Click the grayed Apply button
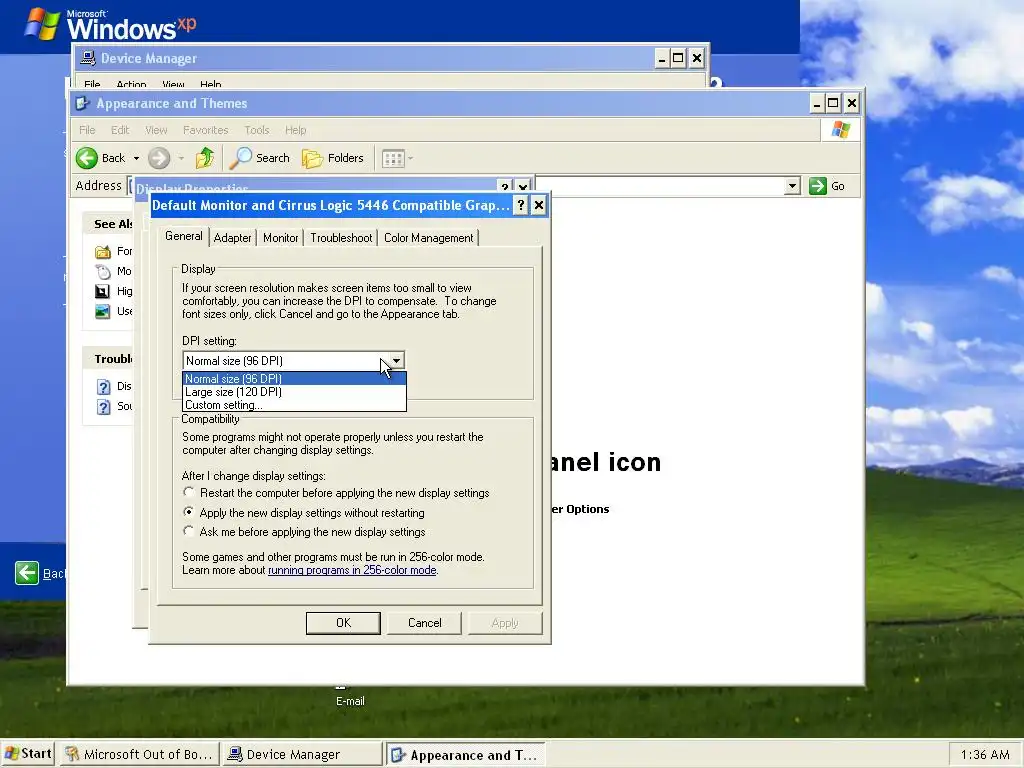Screen dimensions: 1024x768 coord(505,623)
